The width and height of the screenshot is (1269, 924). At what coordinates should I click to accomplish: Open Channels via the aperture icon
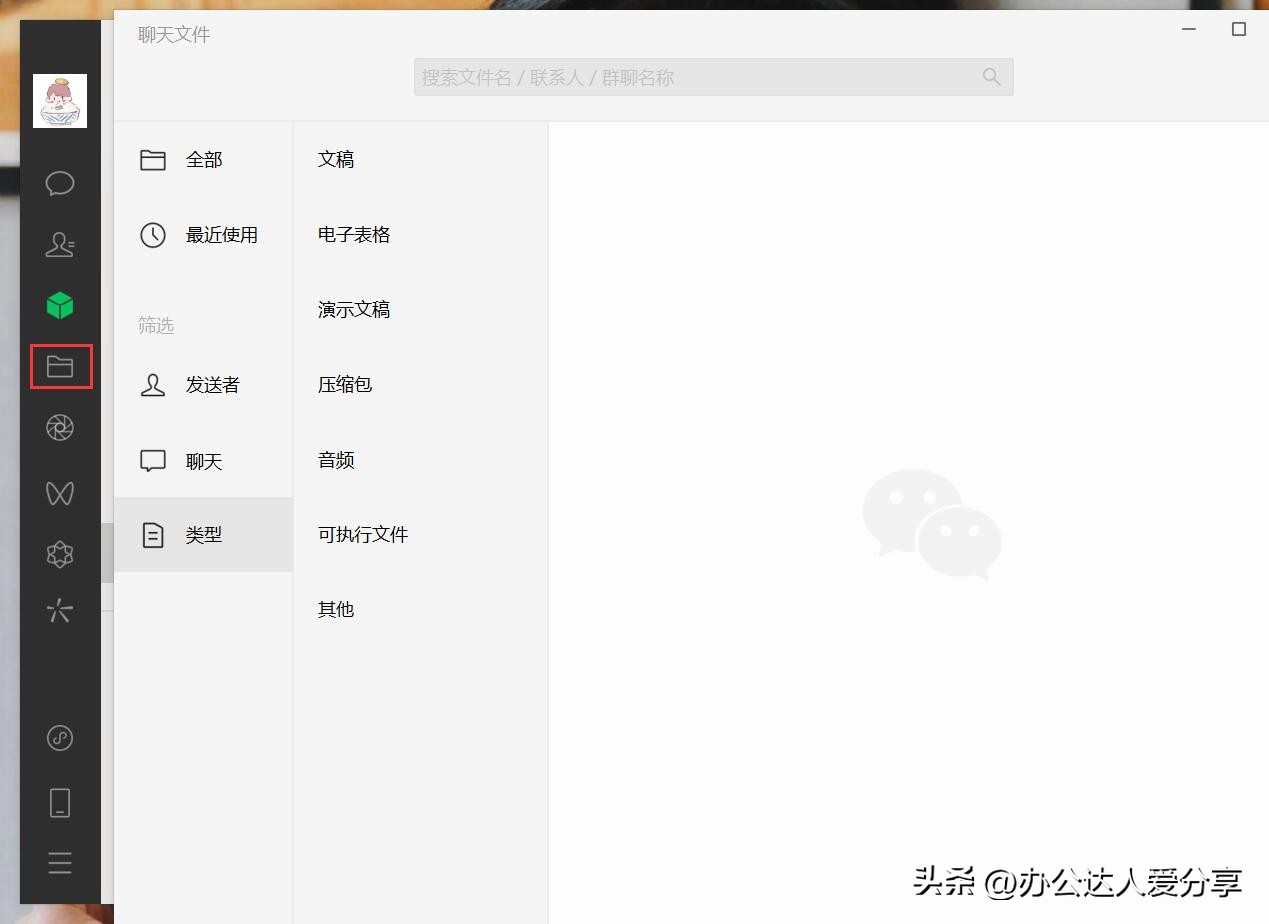(60, 427)
